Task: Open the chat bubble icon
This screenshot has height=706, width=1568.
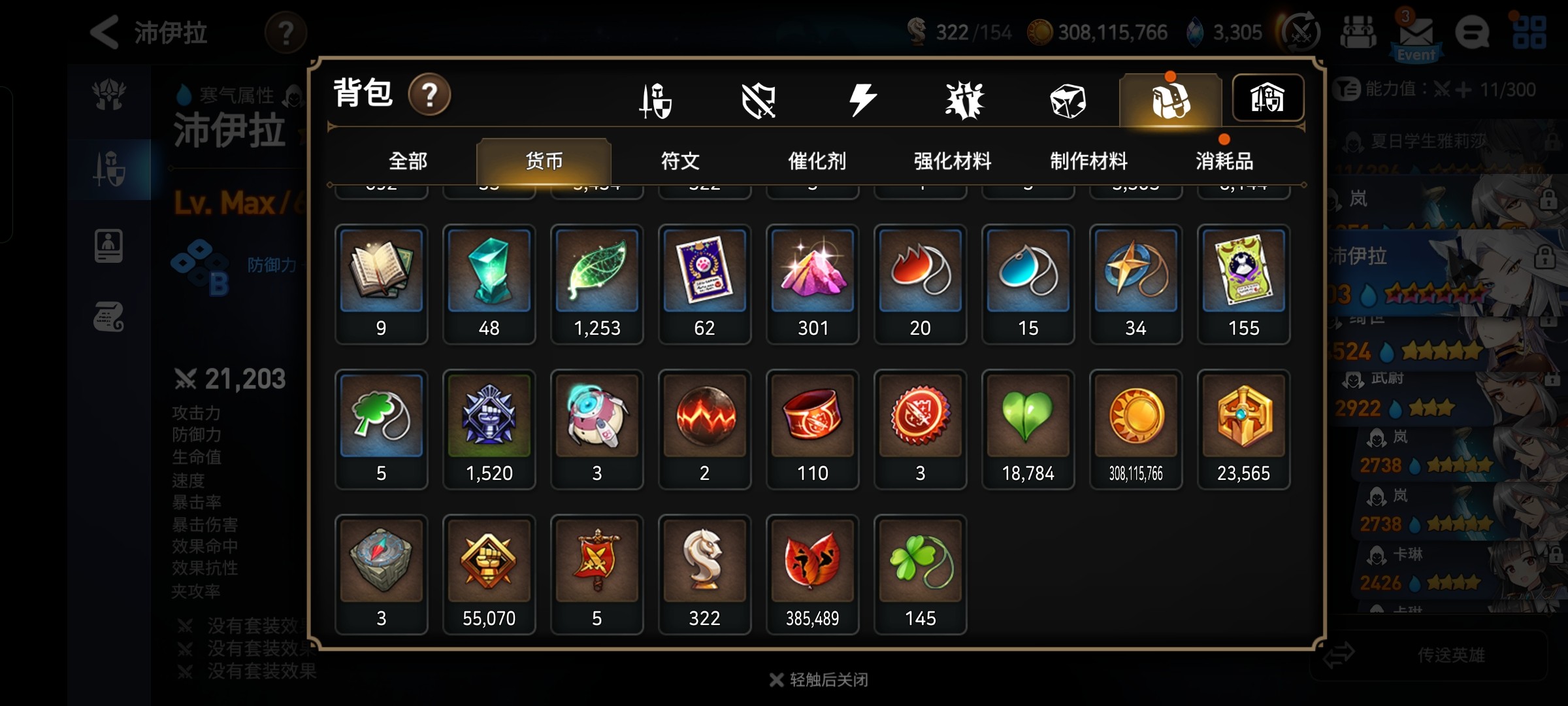Action: click(x=1472, y=32)
